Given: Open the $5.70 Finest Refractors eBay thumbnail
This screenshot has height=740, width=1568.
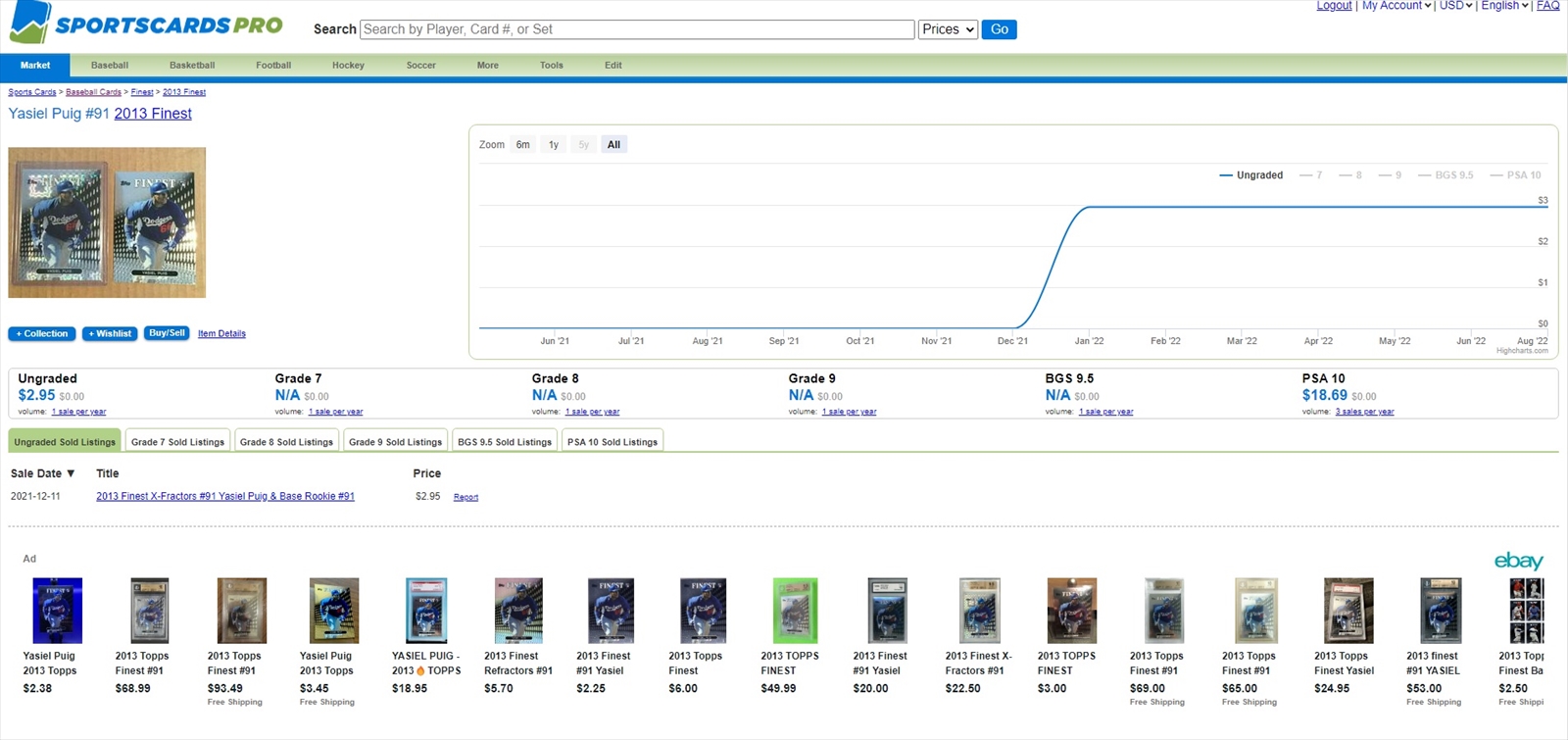Looking at the screenshot, I should (518, 611).
